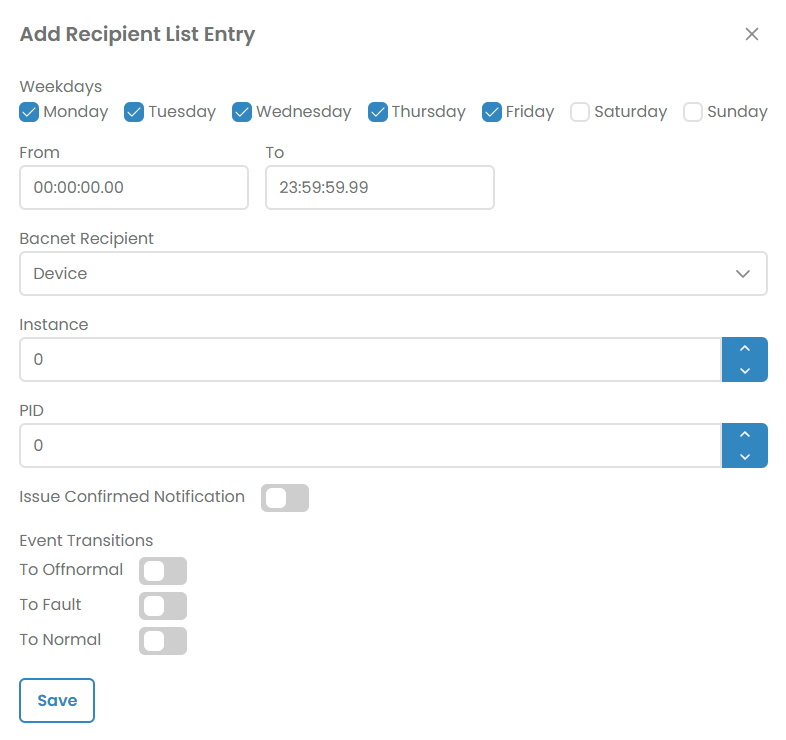The width and height of the screenshot is (786, 740).
Task: Toggle Issue Confirmed Notification switch
Action: pyautogui.click(x=285, y=498)
